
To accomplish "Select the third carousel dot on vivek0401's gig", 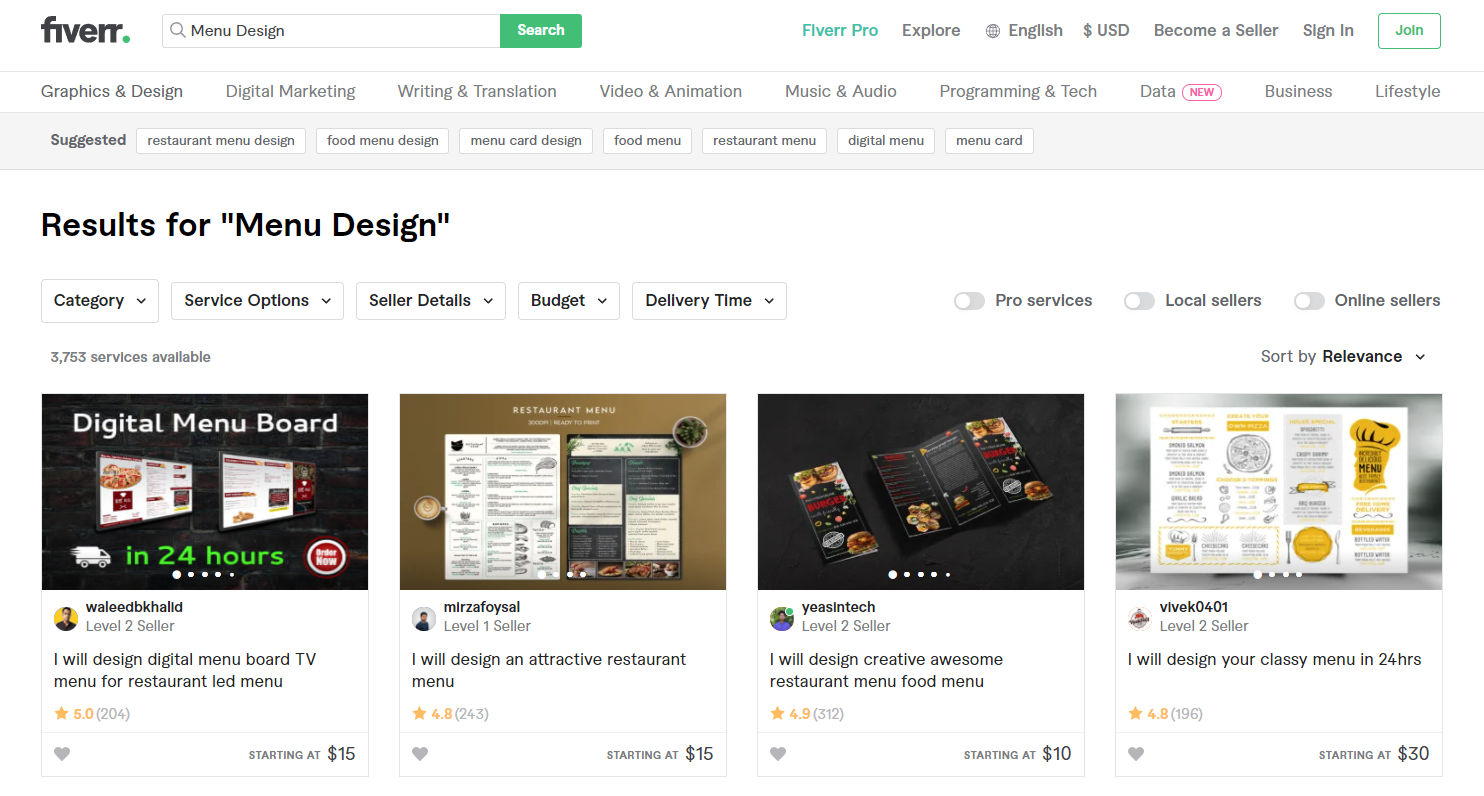I will [x=1285, y=575].
